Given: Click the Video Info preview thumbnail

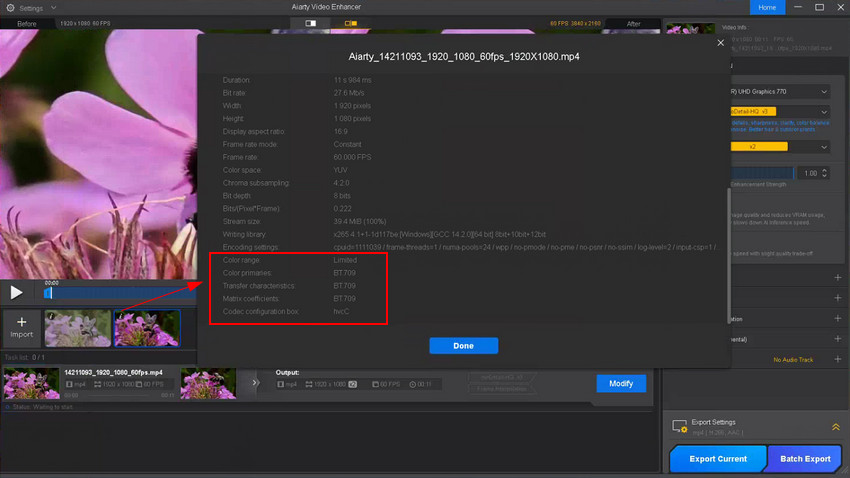Looking at the screenshot, I should [690, 29].
